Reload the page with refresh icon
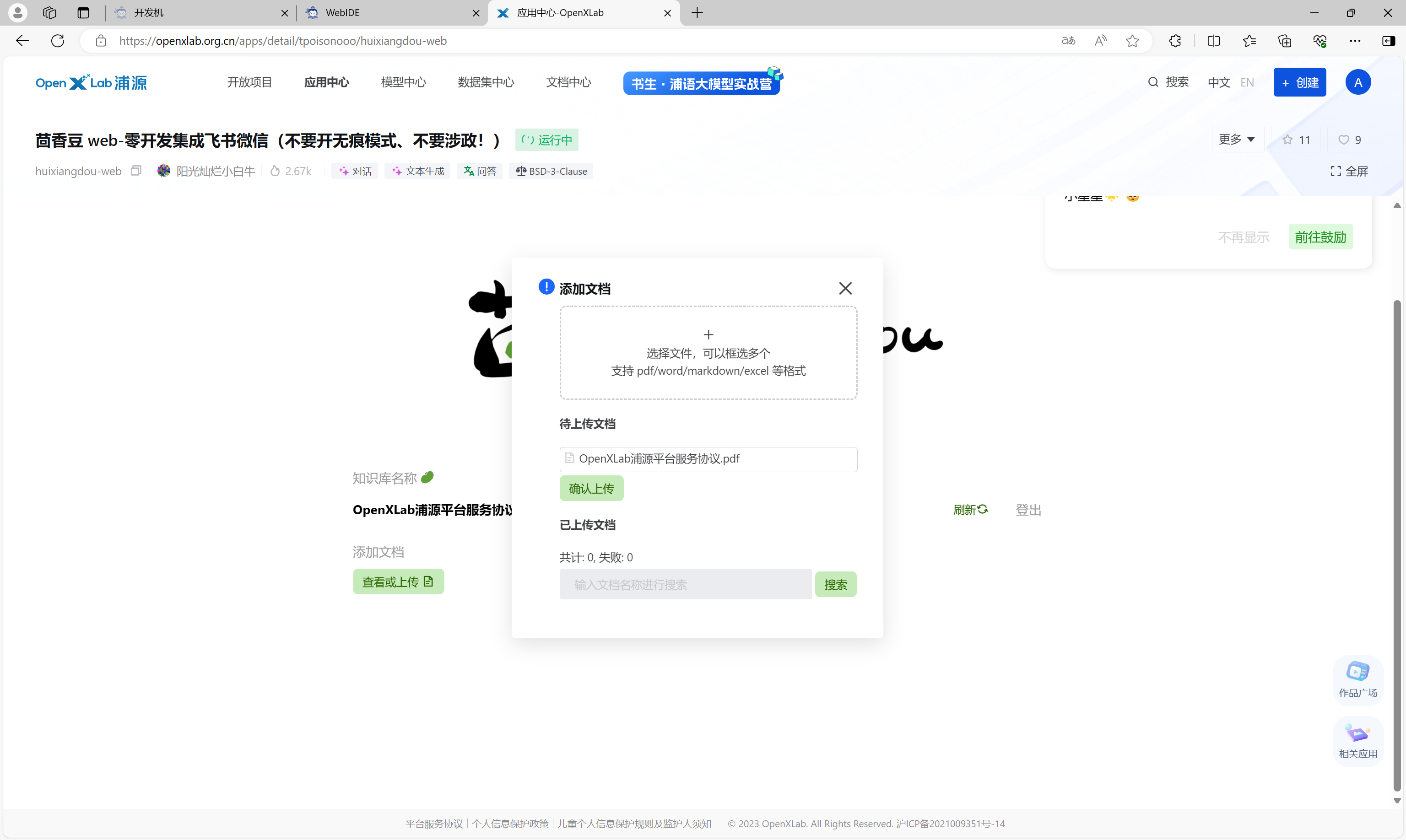Viewport: 1406px width, 840px height. 58,41
